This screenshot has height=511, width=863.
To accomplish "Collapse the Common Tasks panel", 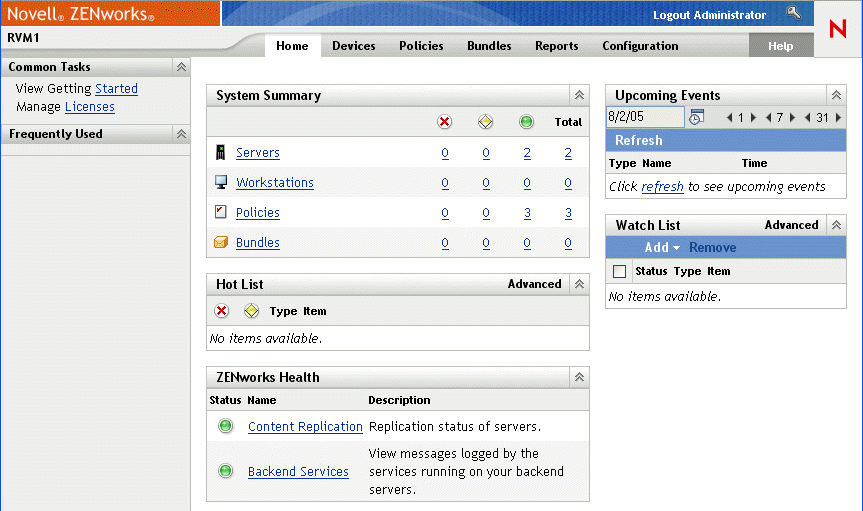I will click(181, 67).
